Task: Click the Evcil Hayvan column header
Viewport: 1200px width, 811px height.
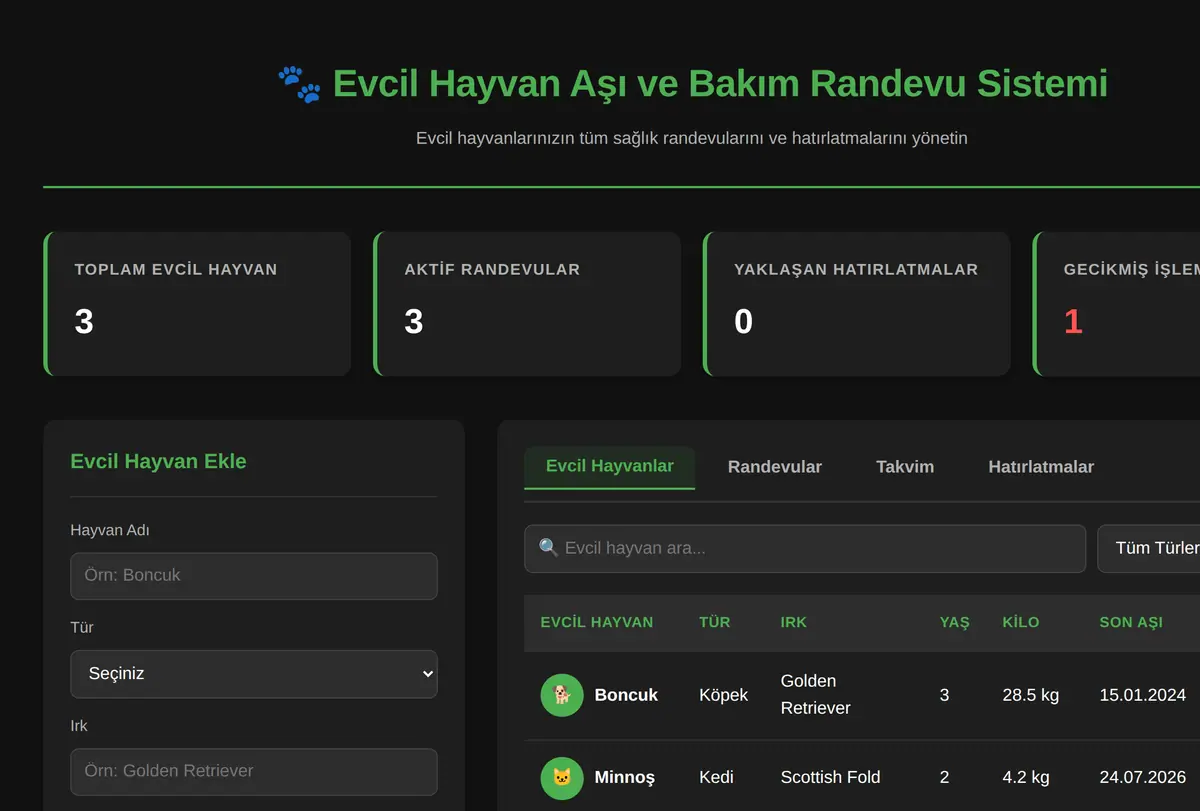Action: coord(597,622)
